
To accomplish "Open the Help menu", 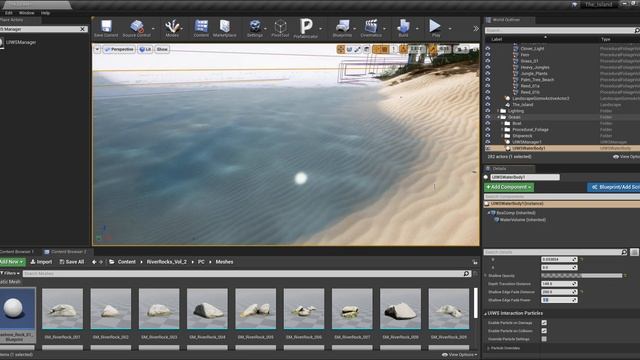I will (x=45, y=13).
